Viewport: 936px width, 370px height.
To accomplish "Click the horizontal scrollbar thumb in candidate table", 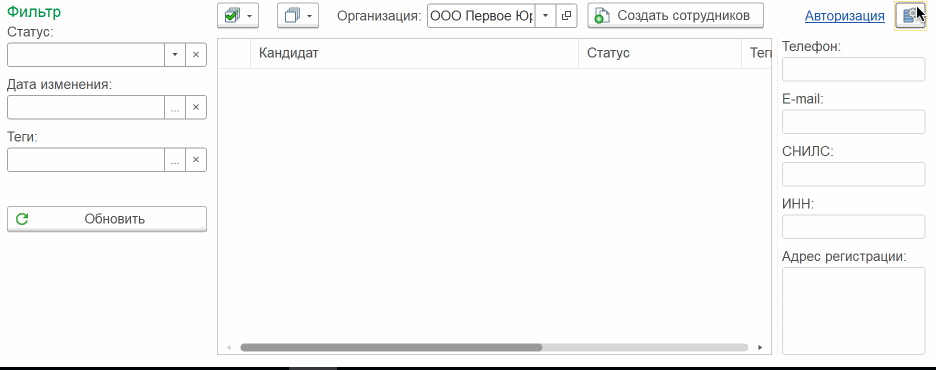I will [x=391, y=347].
